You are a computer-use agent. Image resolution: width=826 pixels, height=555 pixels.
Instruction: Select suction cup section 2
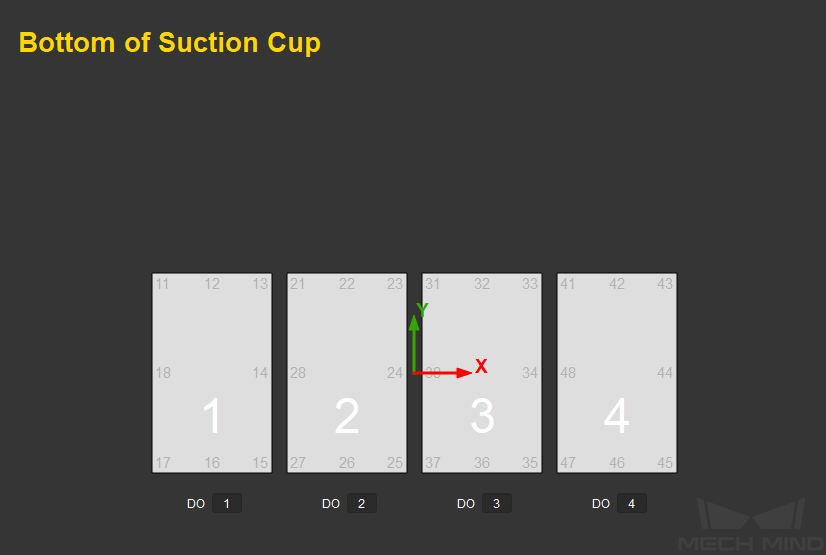(x=347, y=373)
